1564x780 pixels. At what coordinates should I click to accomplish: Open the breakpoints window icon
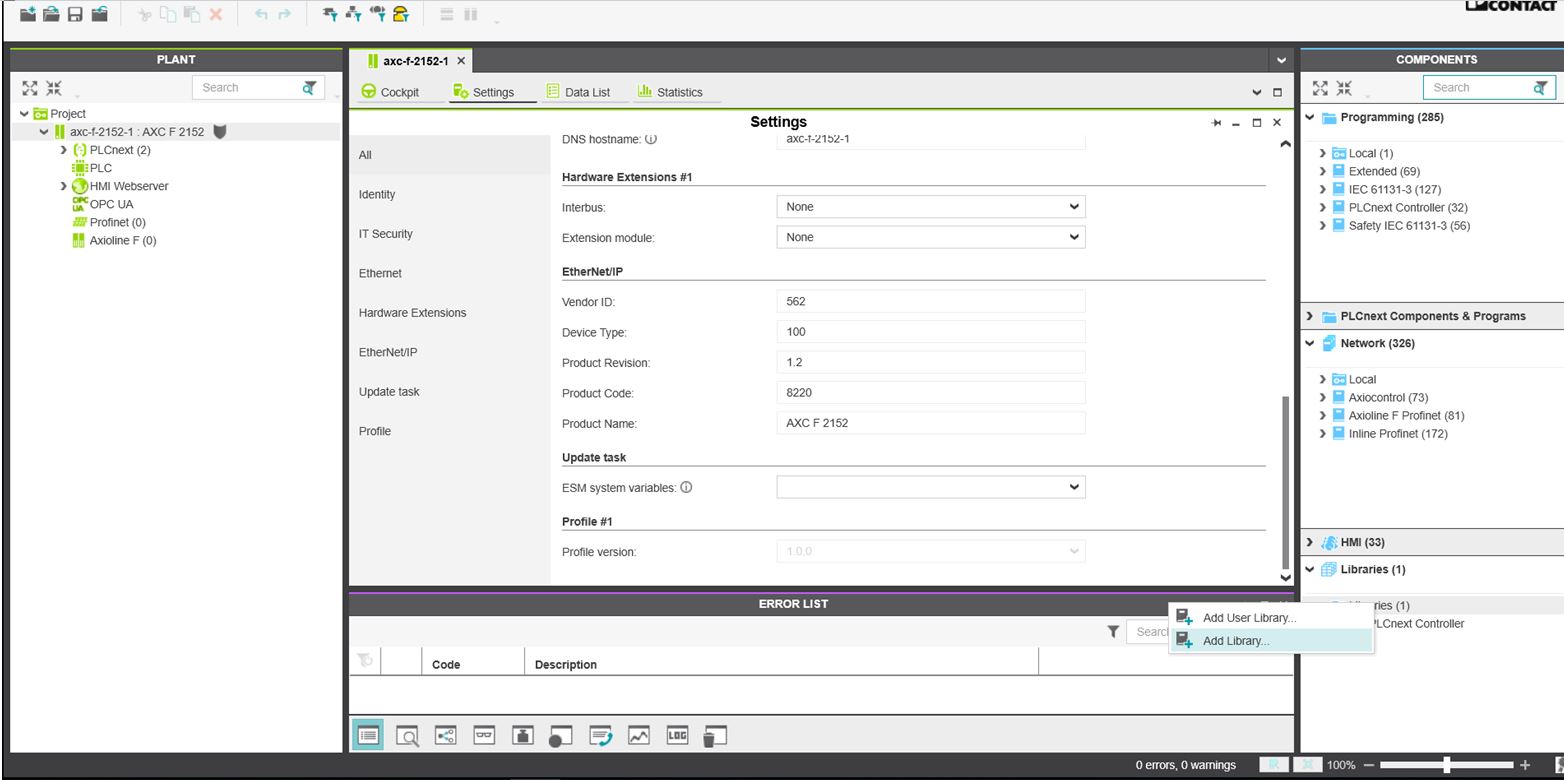[x=560, y=737]
